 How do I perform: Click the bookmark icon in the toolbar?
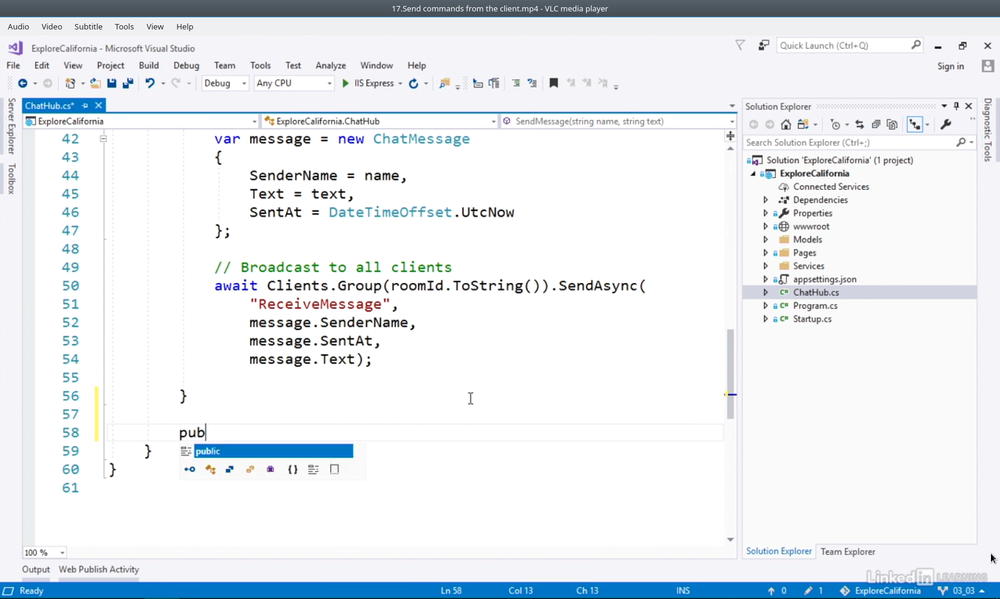[x=553, y=84]
